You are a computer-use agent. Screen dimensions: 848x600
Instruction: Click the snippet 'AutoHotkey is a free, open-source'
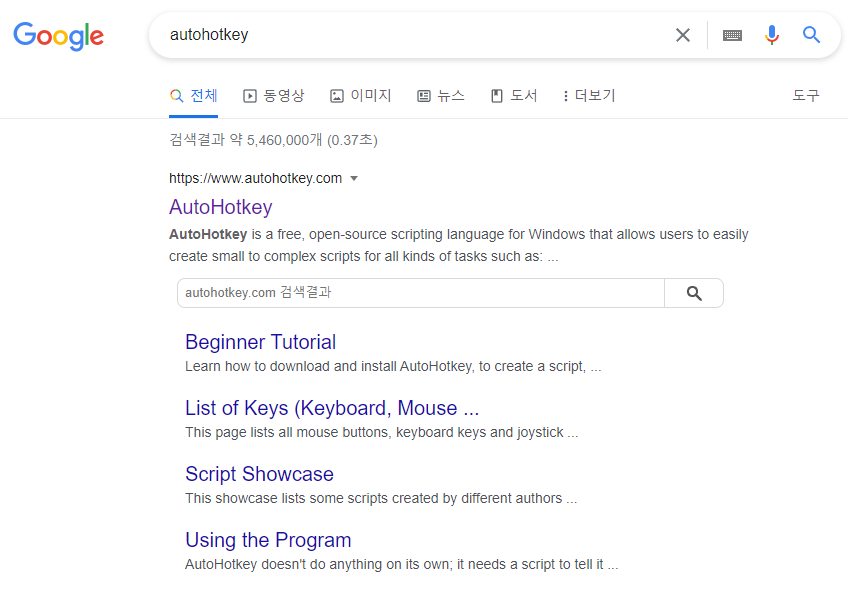459,245
